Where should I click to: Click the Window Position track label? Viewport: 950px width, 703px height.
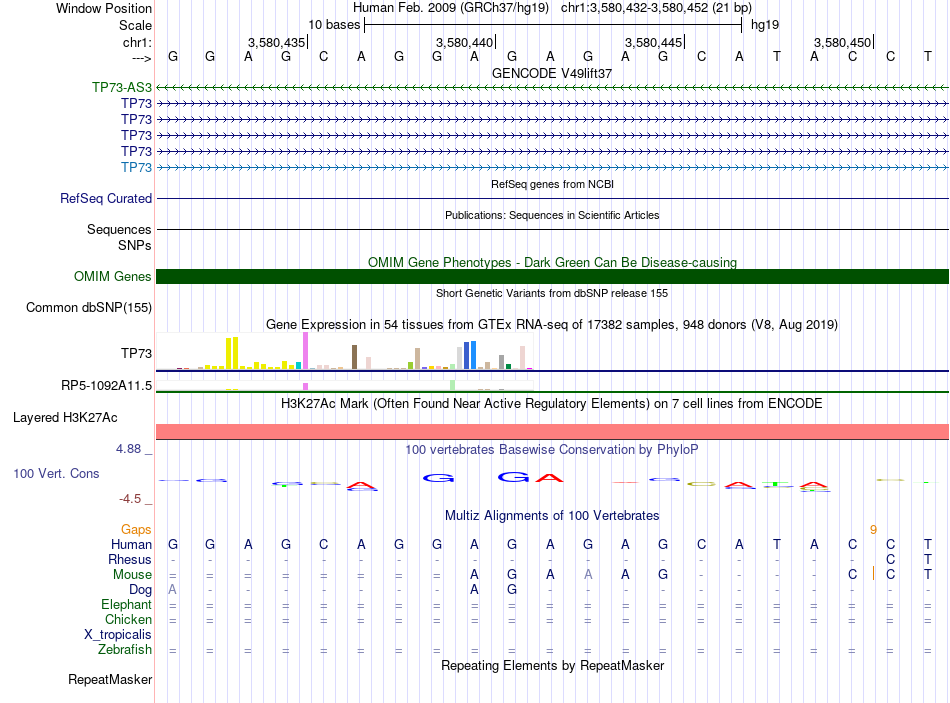click(104, 8)
